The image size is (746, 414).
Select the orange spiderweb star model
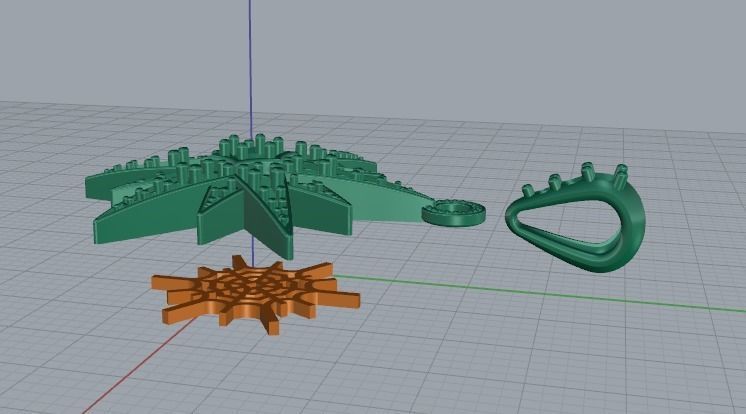point(255,294)
